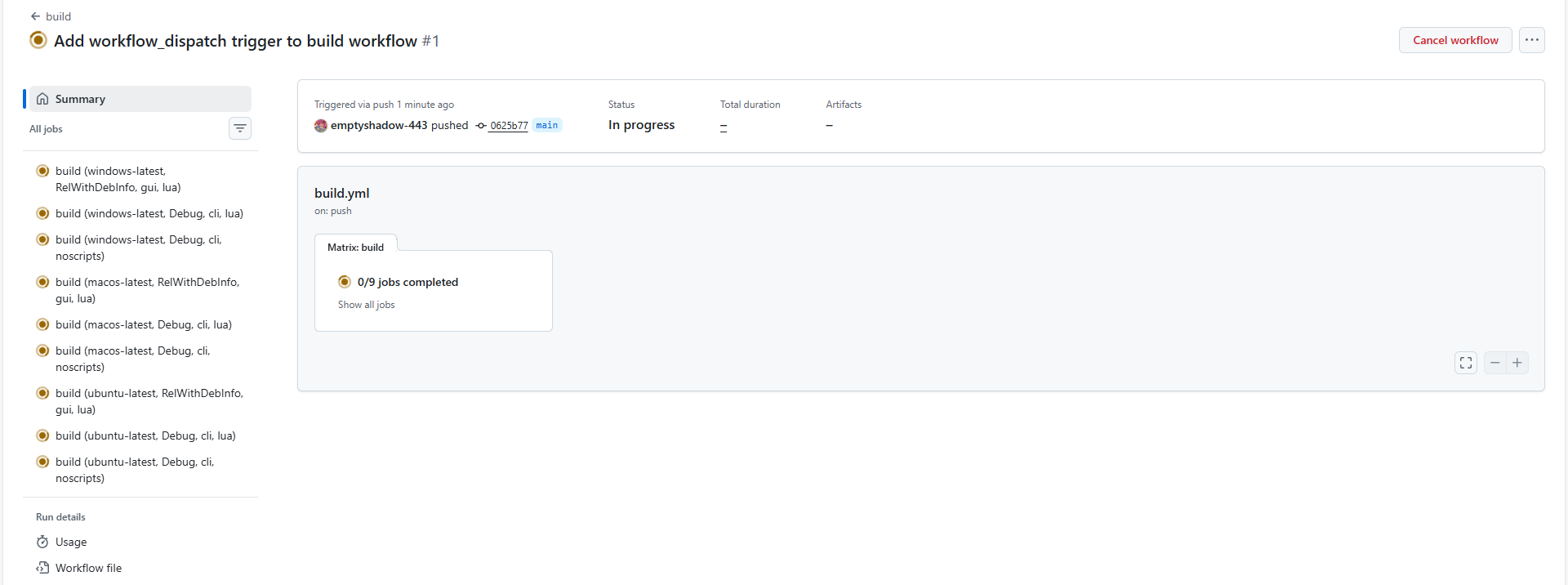Open windows-latest RelWithDebInfo gui lua job
The width and height of the screenshot is (1568, 585).
point(118,179)
